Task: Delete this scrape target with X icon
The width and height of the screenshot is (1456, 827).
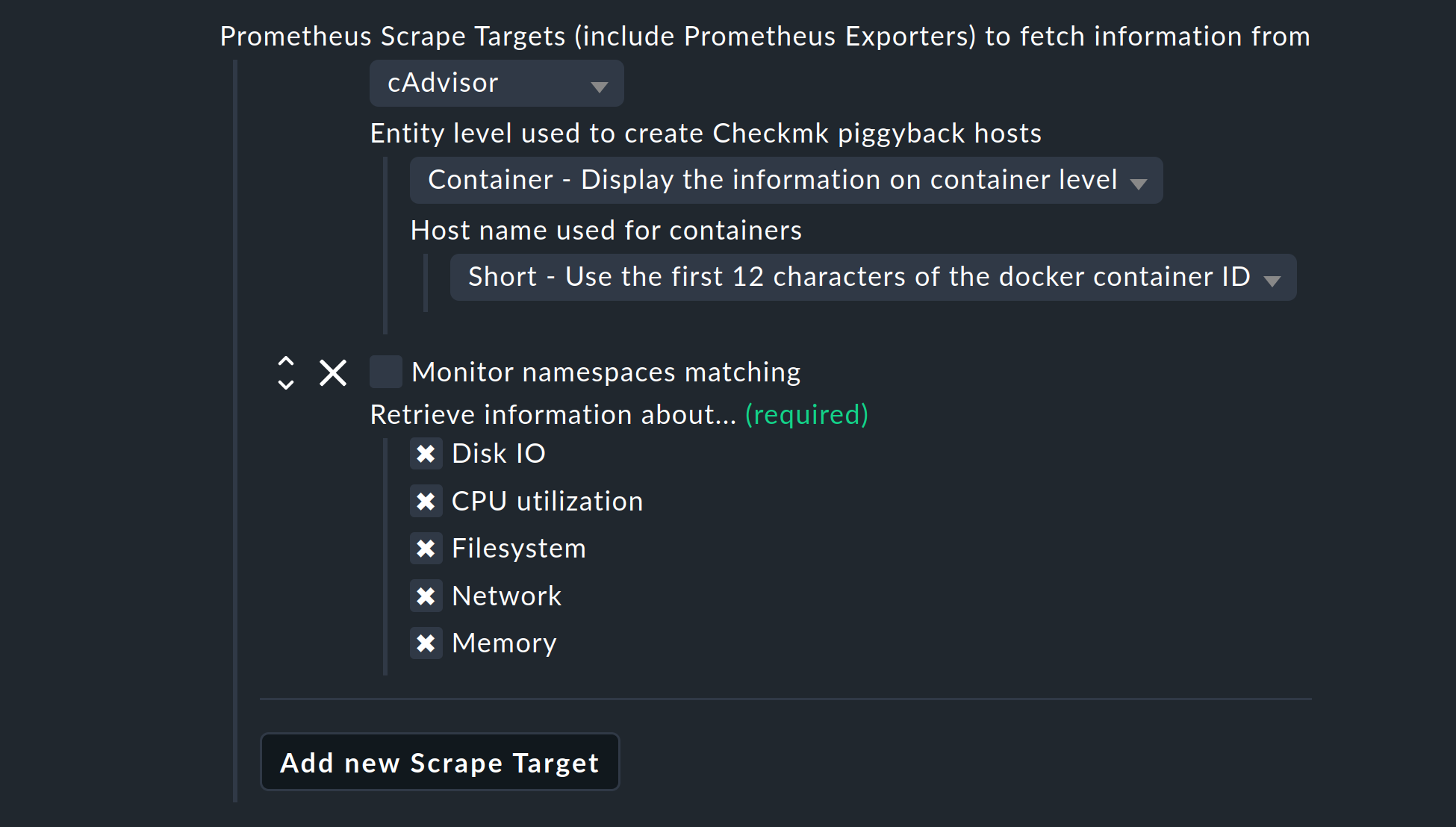Action: [333, 372]
